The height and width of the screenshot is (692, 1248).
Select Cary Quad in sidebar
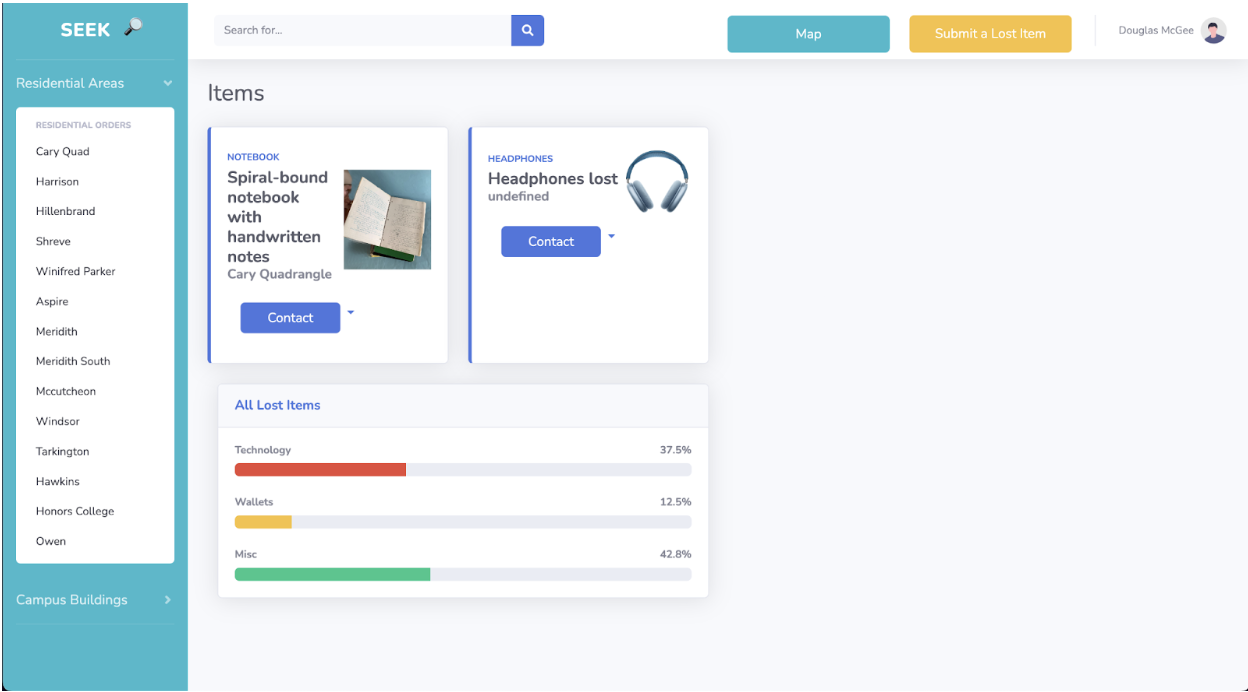[x=63, y=152]
